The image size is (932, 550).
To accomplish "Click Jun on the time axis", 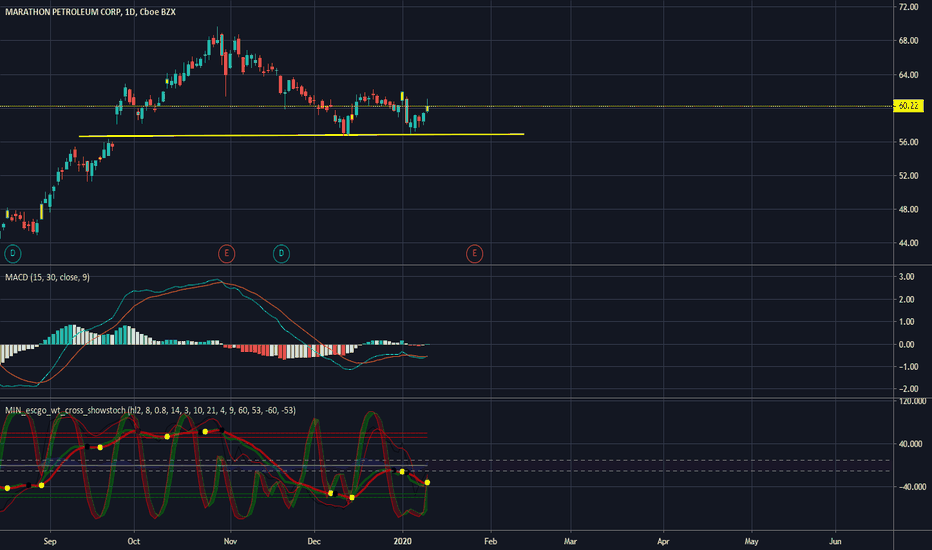I will pos(835,542).
